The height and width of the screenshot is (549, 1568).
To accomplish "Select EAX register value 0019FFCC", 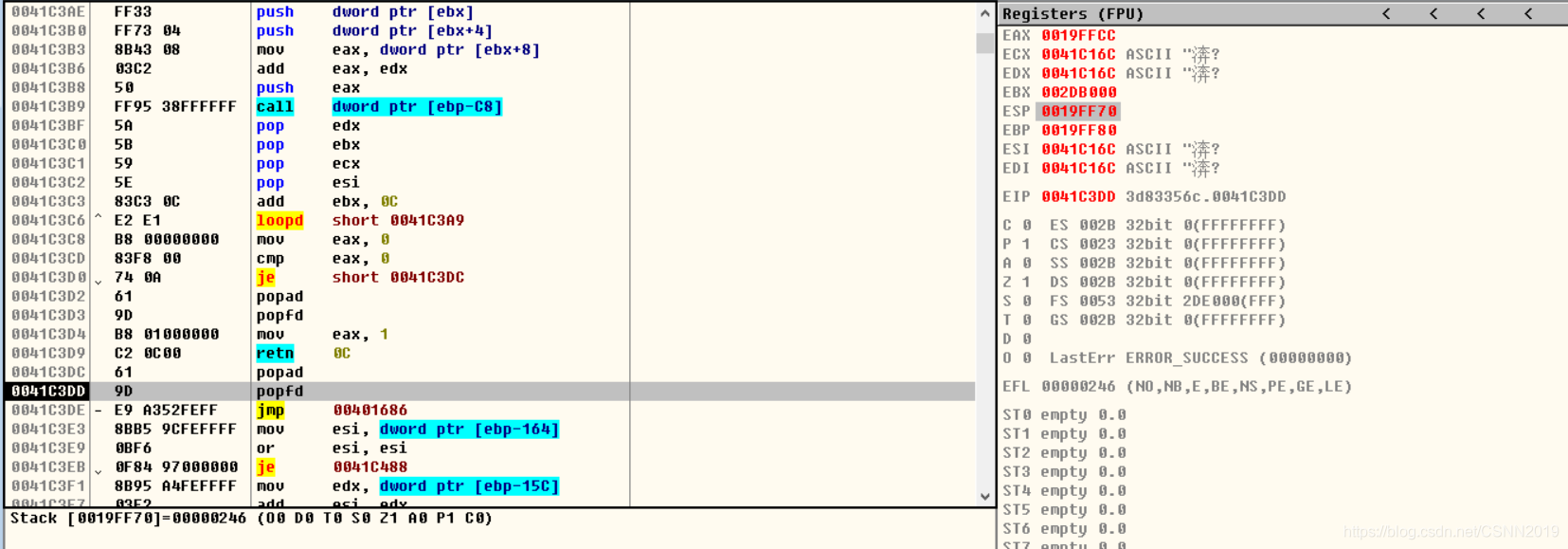I will pyautogui.click(x=1078, y=35).
